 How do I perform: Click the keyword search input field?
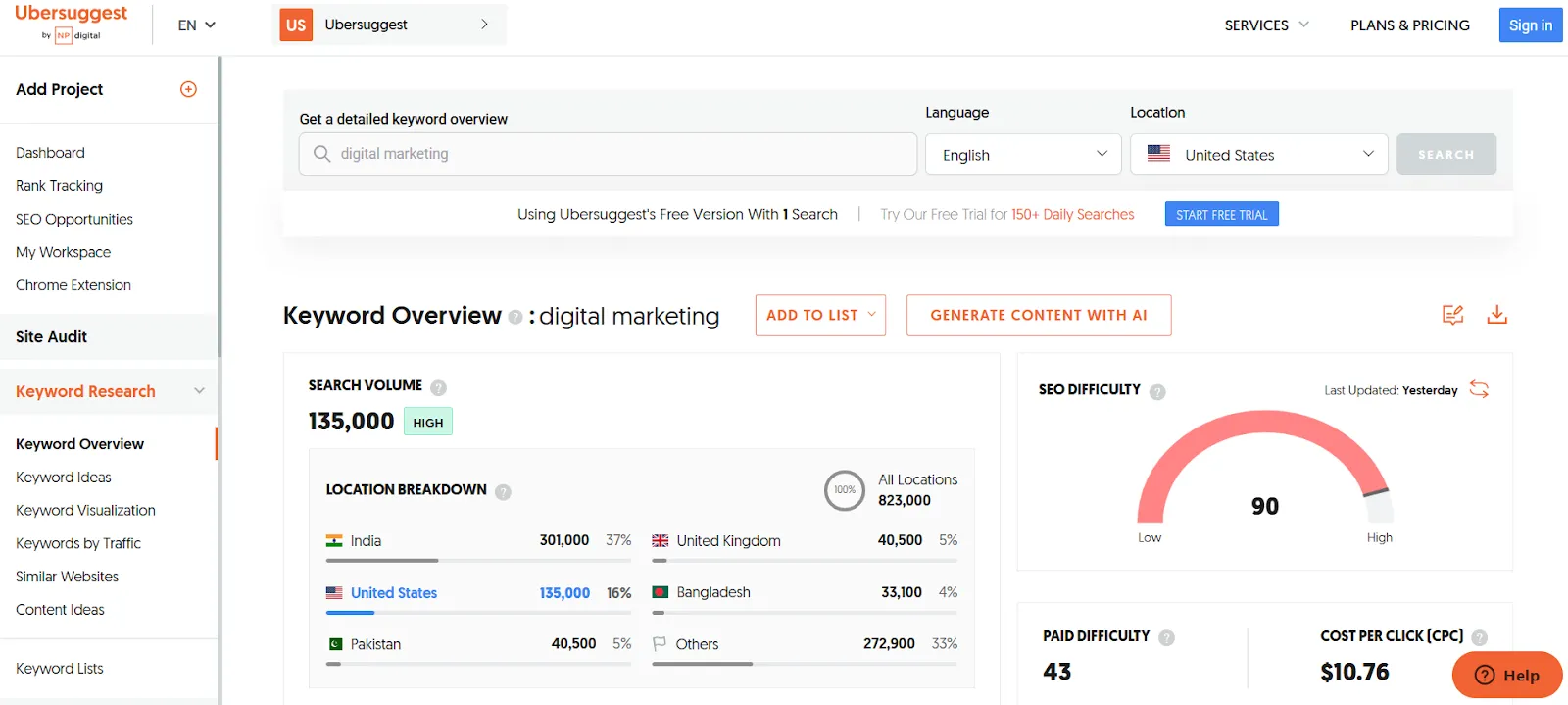(608, 154)
